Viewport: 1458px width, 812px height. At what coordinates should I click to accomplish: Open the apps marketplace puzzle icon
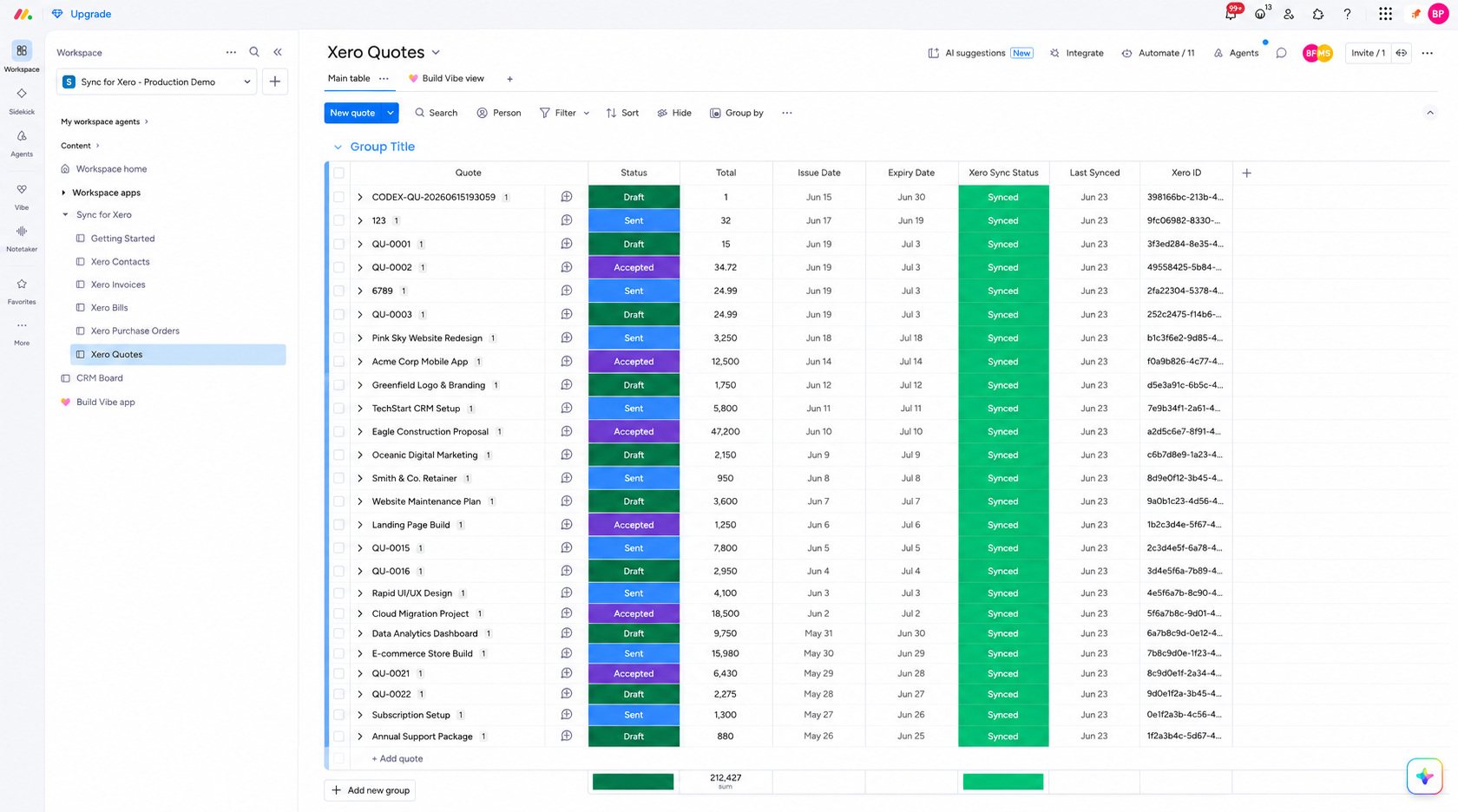click(1317, 14)
